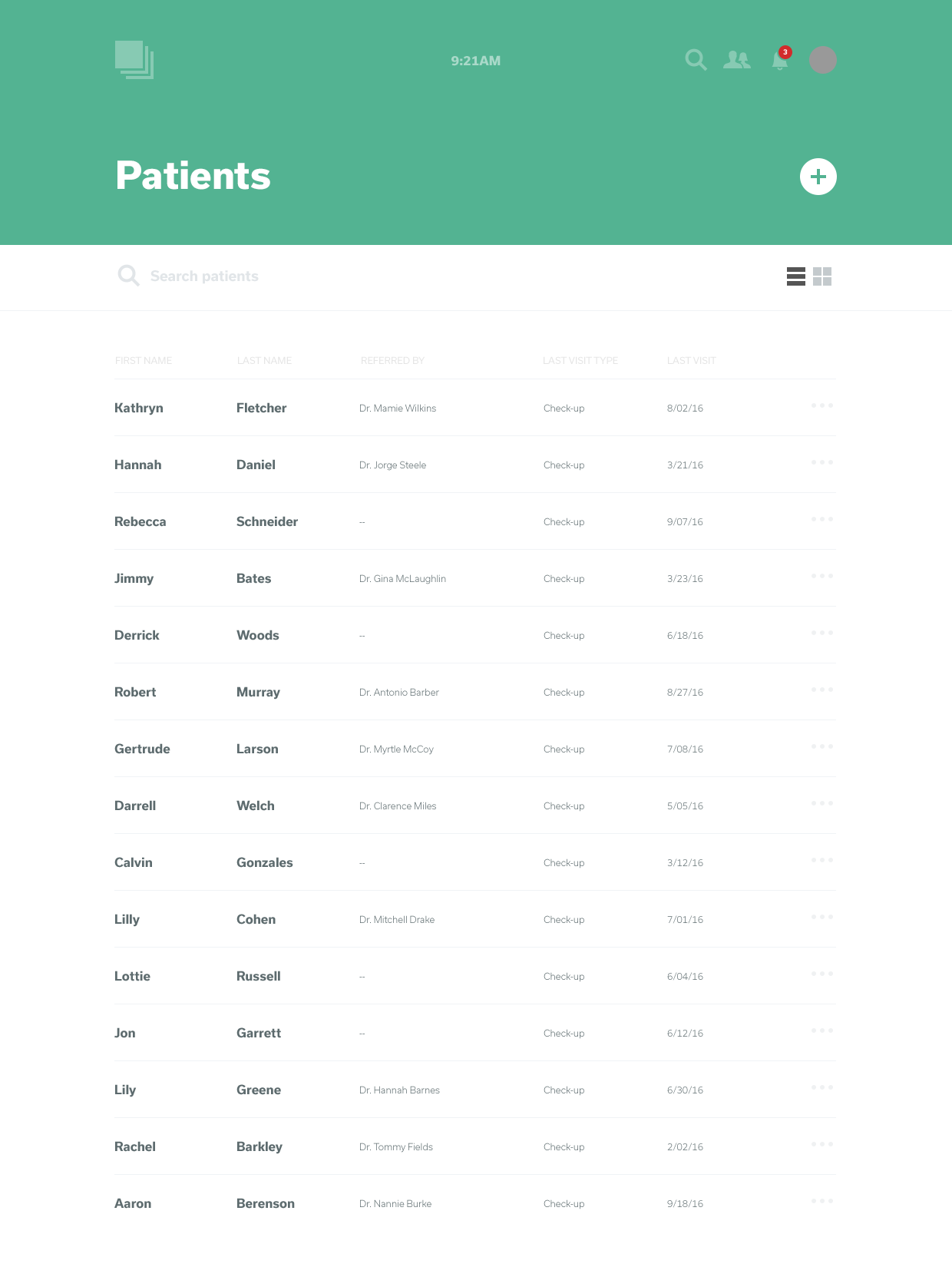Sort by the Last Visit column header
Image resolution: width=952 pixels, height=1267 pixels.
point(691,361)
